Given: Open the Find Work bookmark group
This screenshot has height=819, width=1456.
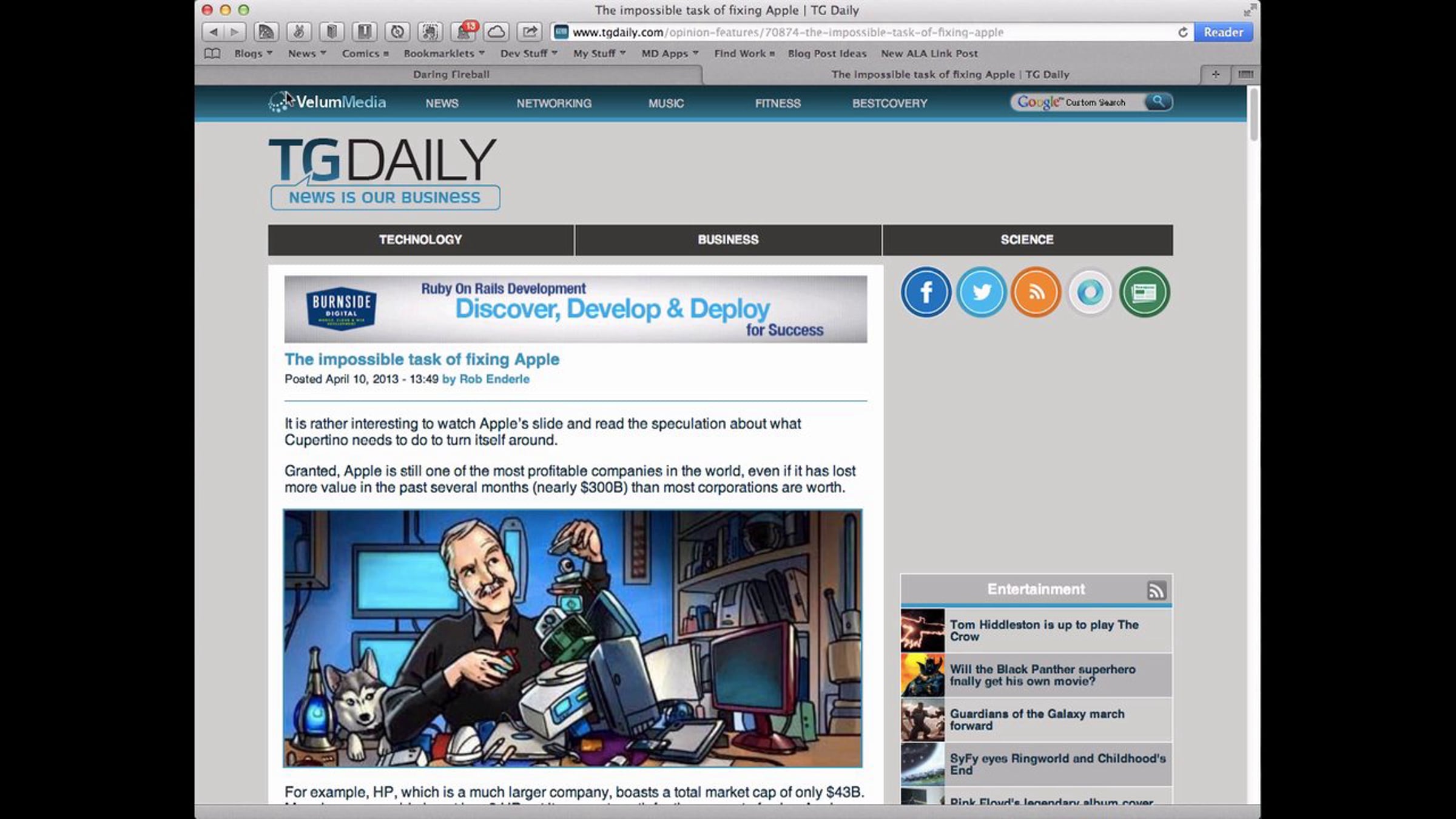Looking at the screenshot, I should (x=744, y=53).
